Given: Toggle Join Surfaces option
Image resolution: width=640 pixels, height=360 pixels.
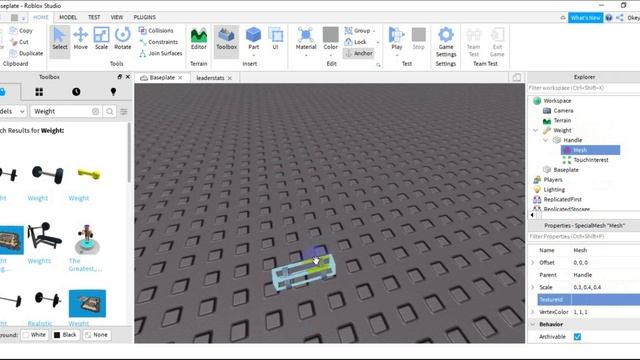Looking at the screenshot, I should [160, 53].
